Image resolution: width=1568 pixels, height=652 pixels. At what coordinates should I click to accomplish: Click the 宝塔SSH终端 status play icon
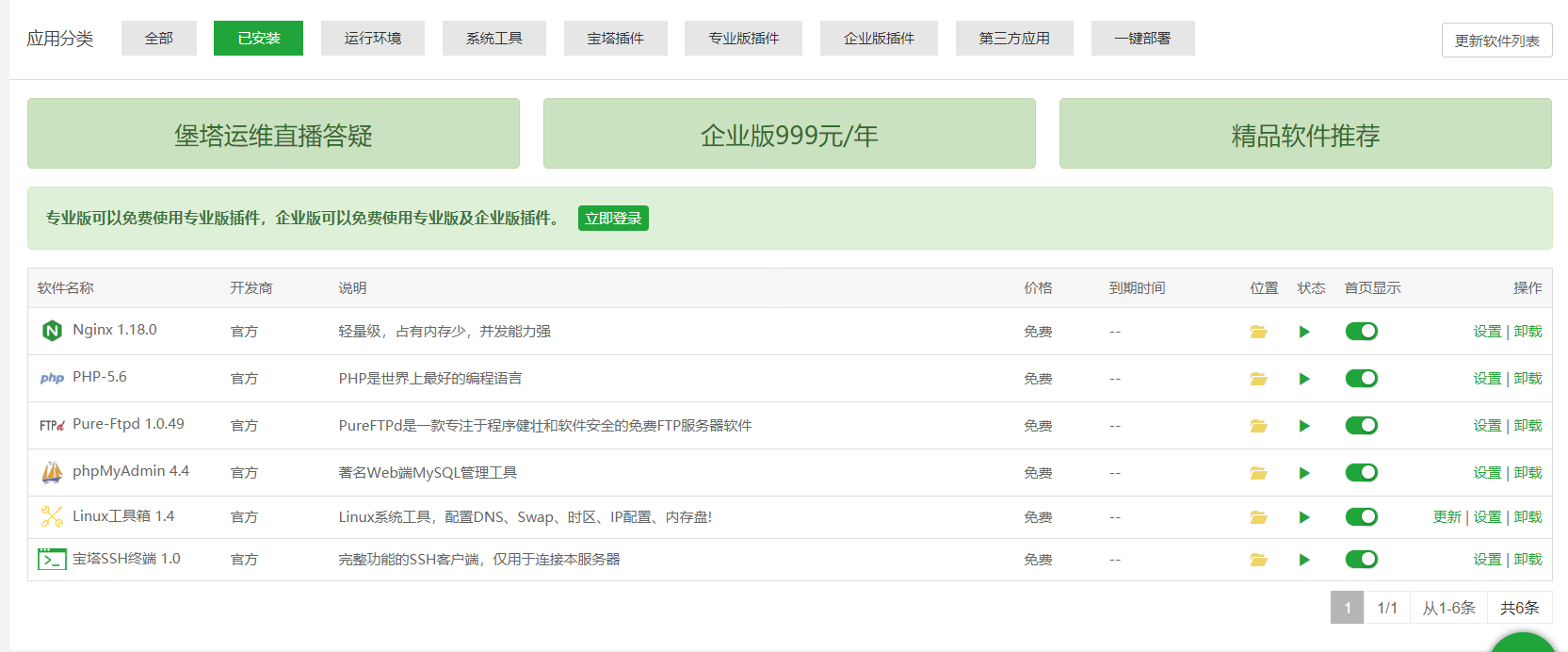(1304, 560)
